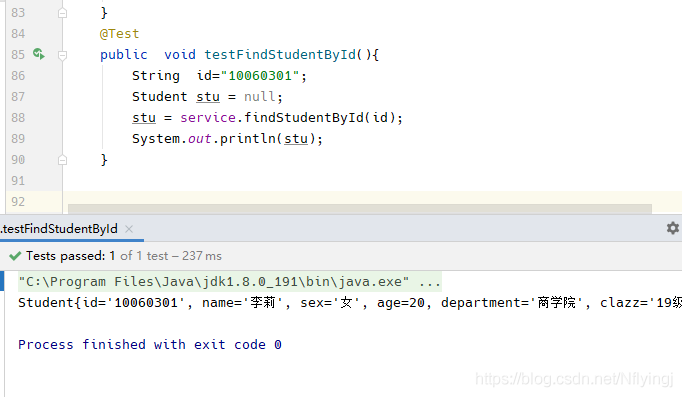Click the 'public' keyword on line 85
Viewport: 682px width, 397px height.
(124, 55)
